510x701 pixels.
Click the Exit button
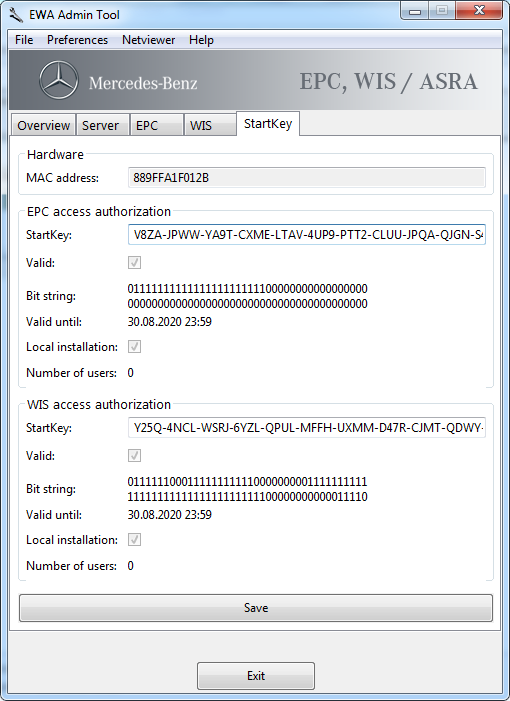click(x=256, y=676)
